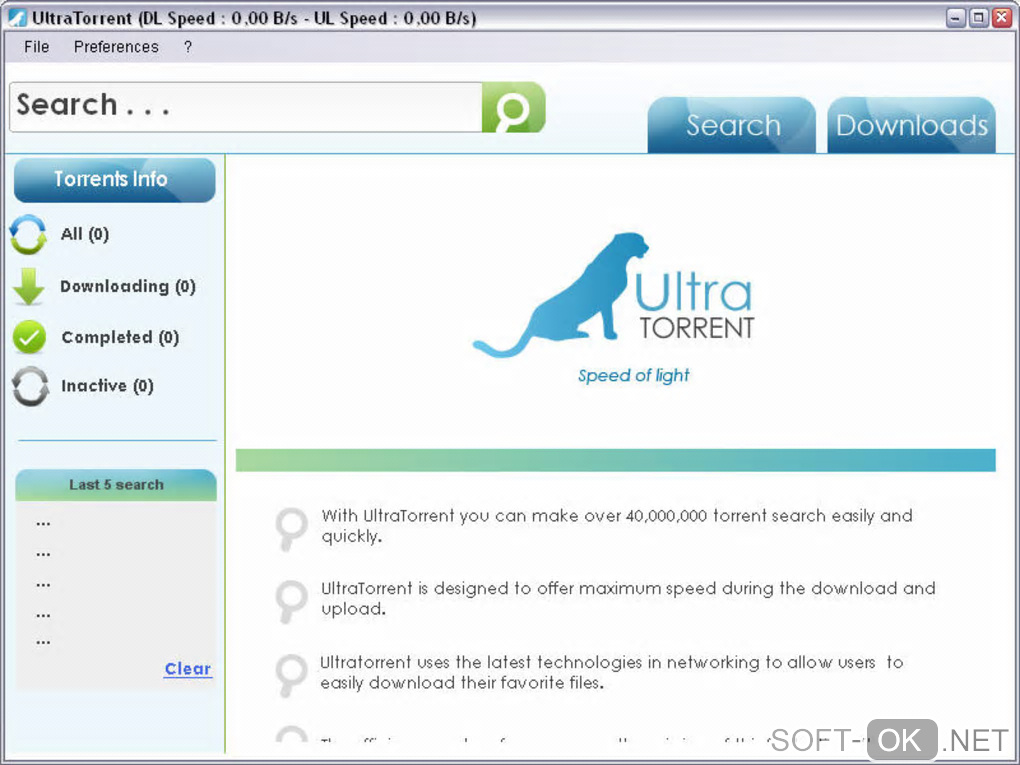Click the Last 5 search header
Viewport: 1020px width, 765px height.
[116, 485]
